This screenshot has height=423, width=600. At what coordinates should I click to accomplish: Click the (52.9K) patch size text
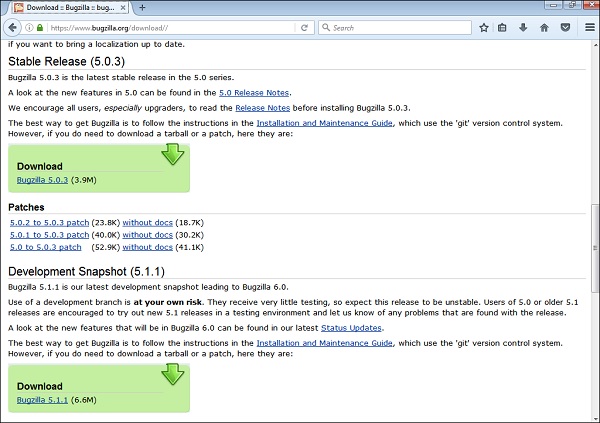click(106, 247)
